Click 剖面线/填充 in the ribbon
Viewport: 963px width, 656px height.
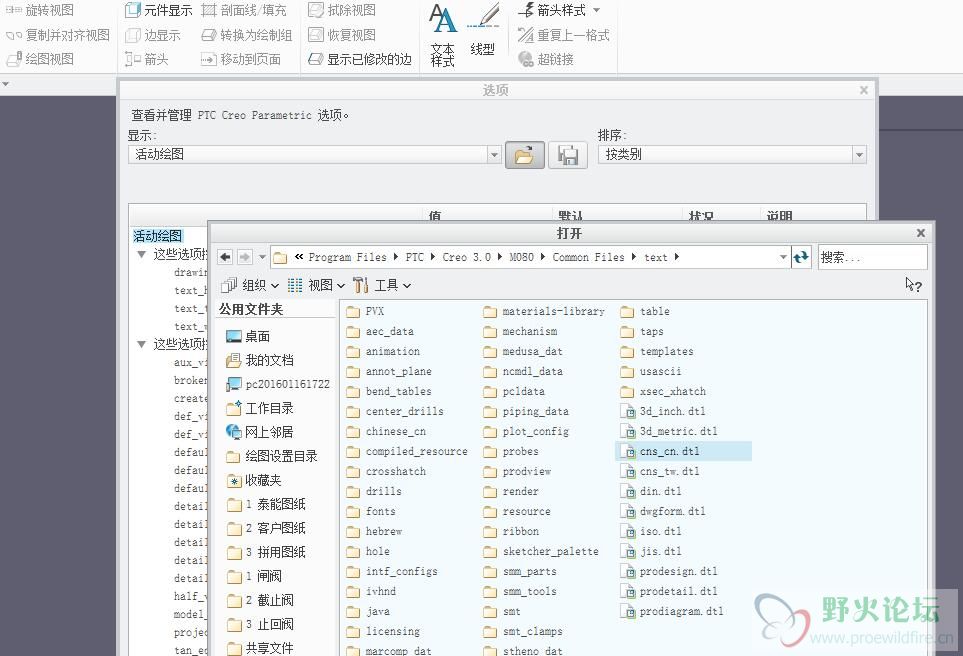244,10
